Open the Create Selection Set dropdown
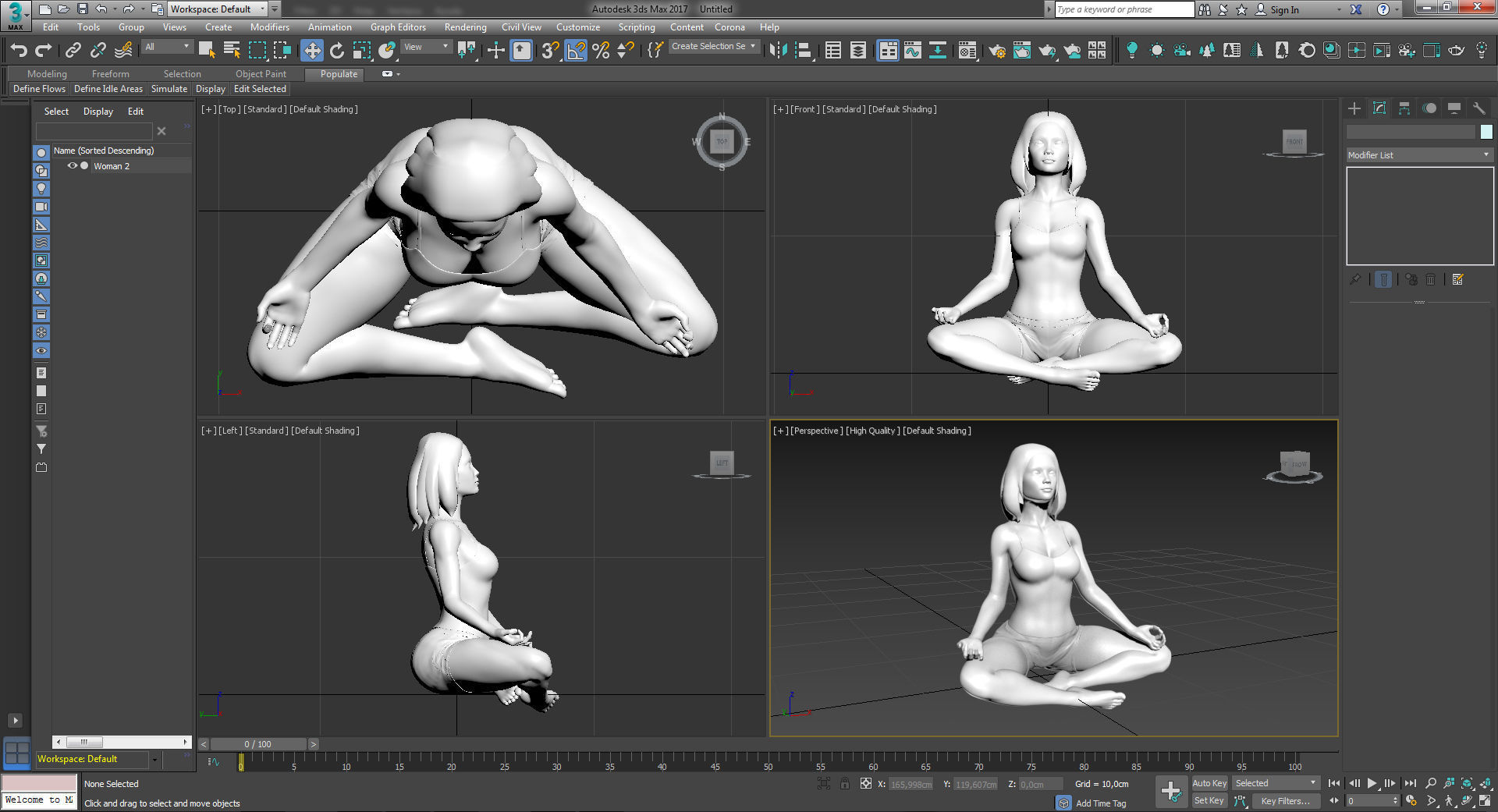This screenshot has height=812, width=1498. pyautogui.click(x=714, y=47)
